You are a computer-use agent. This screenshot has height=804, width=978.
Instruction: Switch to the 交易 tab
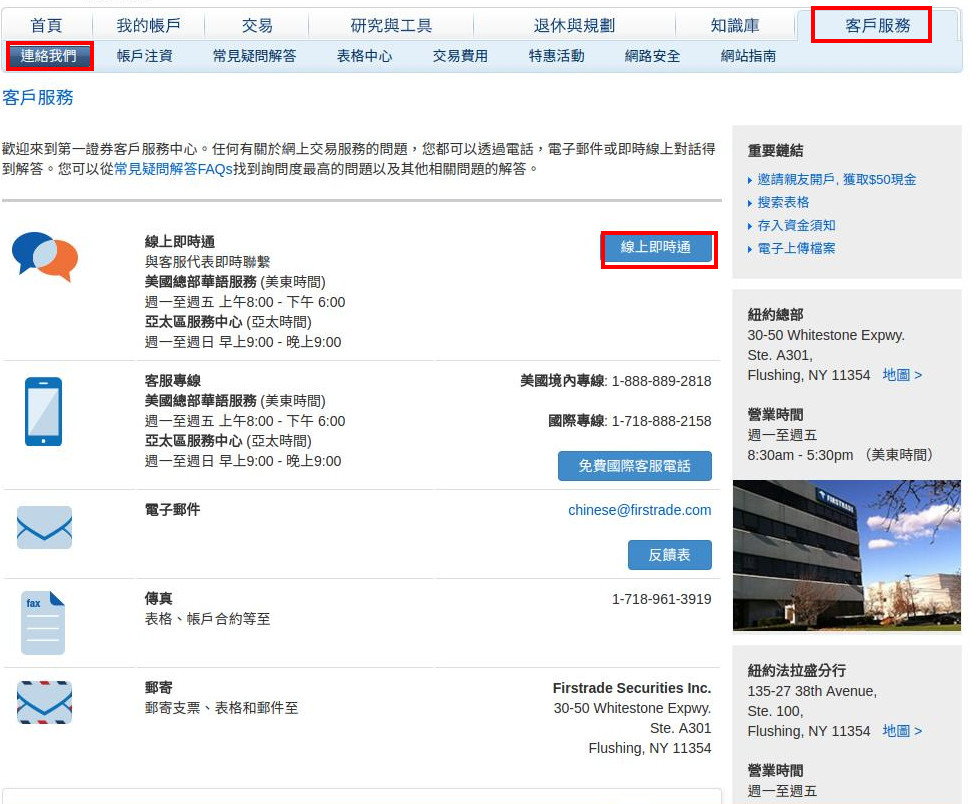(x=257, y=26)
